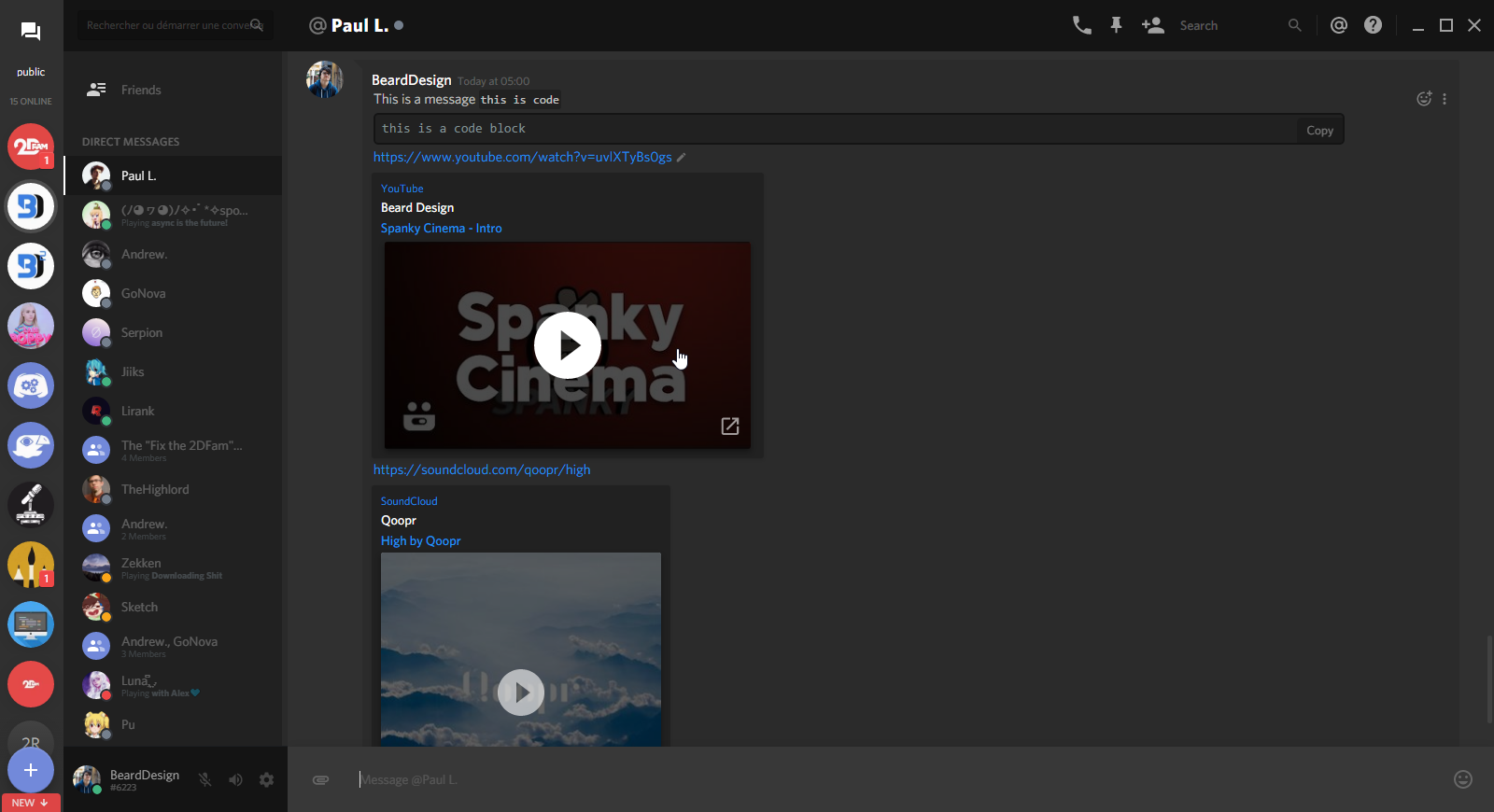Open the soundcloud.com/qoopr/high link
Image resolution: width=1494 pixels, height=812 pixels.
[482, 469]
